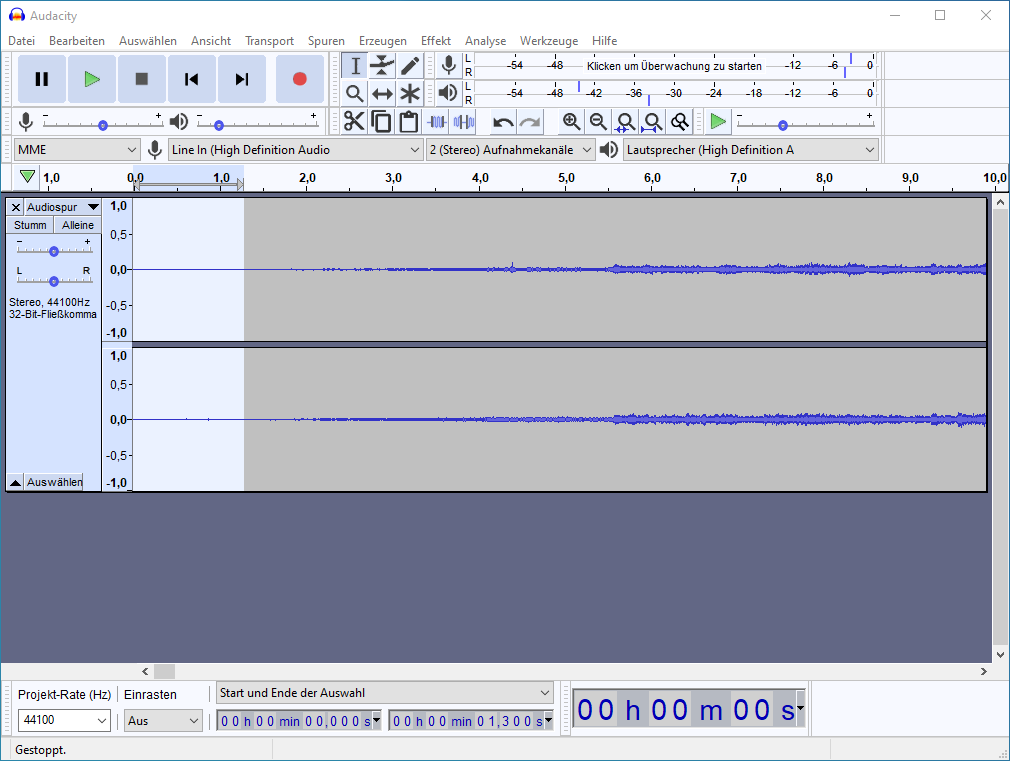Select the Draw (pencil) tool
This screenshot has width=1010, height=761.
[x=410, y=66]
